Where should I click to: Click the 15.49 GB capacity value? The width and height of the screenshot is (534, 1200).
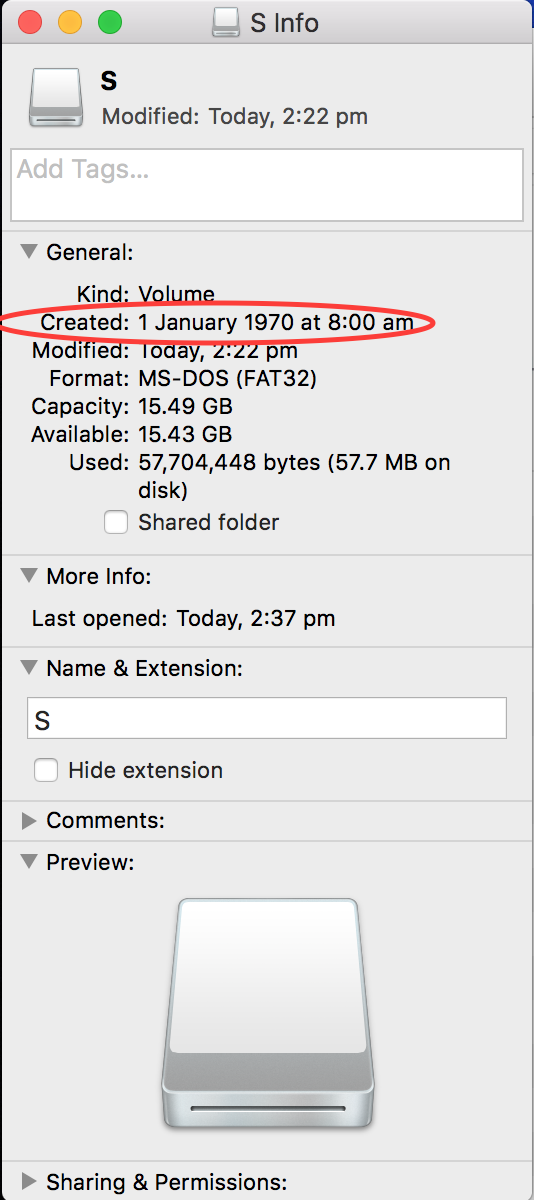click(185, 407)
